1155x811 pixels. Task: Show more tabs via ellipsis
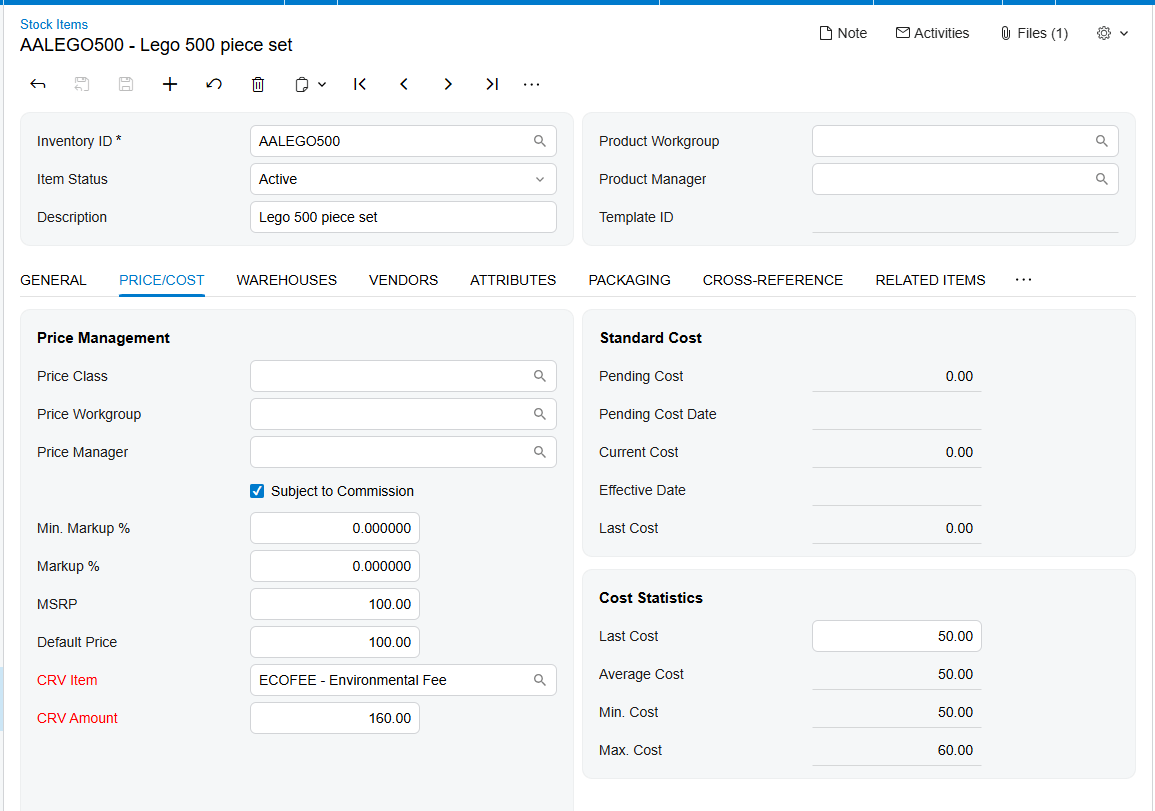1023,280
